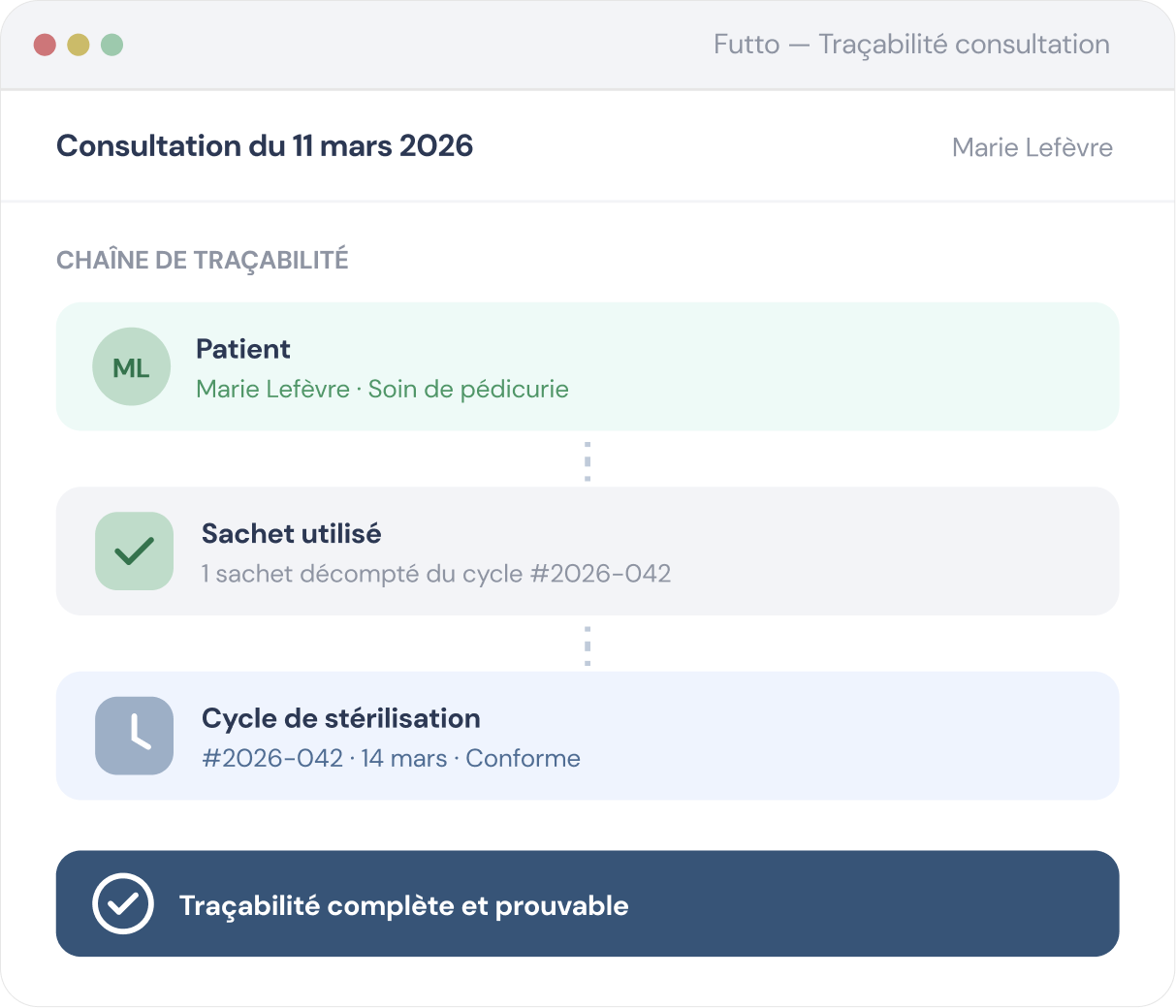1176x1008 pixels.
Task: Open the Sachet utilisé card
Action: (x=588, y=551)
